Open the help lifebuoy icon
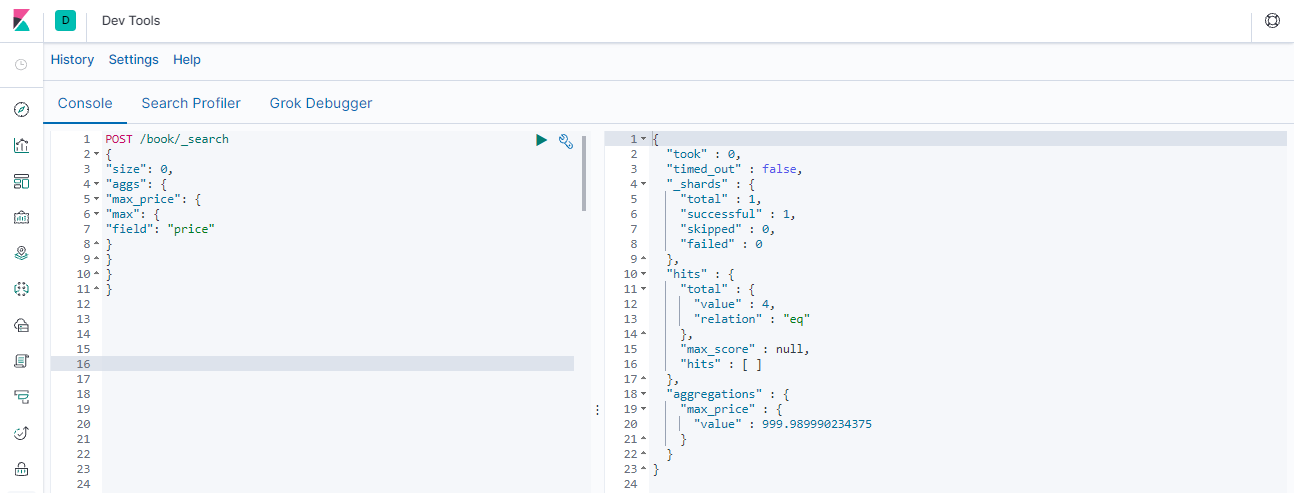This screenshot has width=1294, height=493. click(1272, 20)
